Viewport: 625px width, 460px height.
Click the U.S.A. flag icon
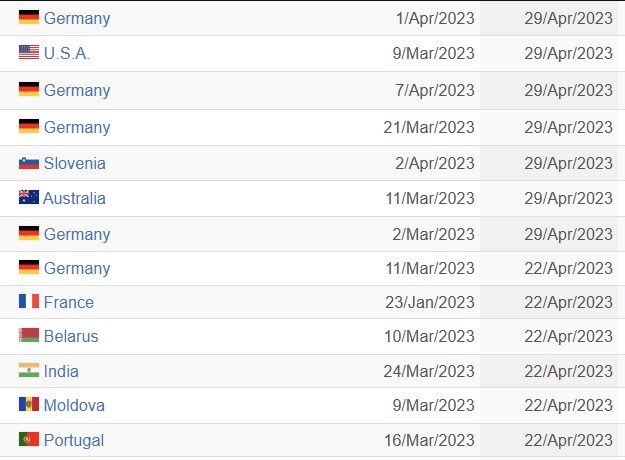pyautogui.click(x=29, y=52)
